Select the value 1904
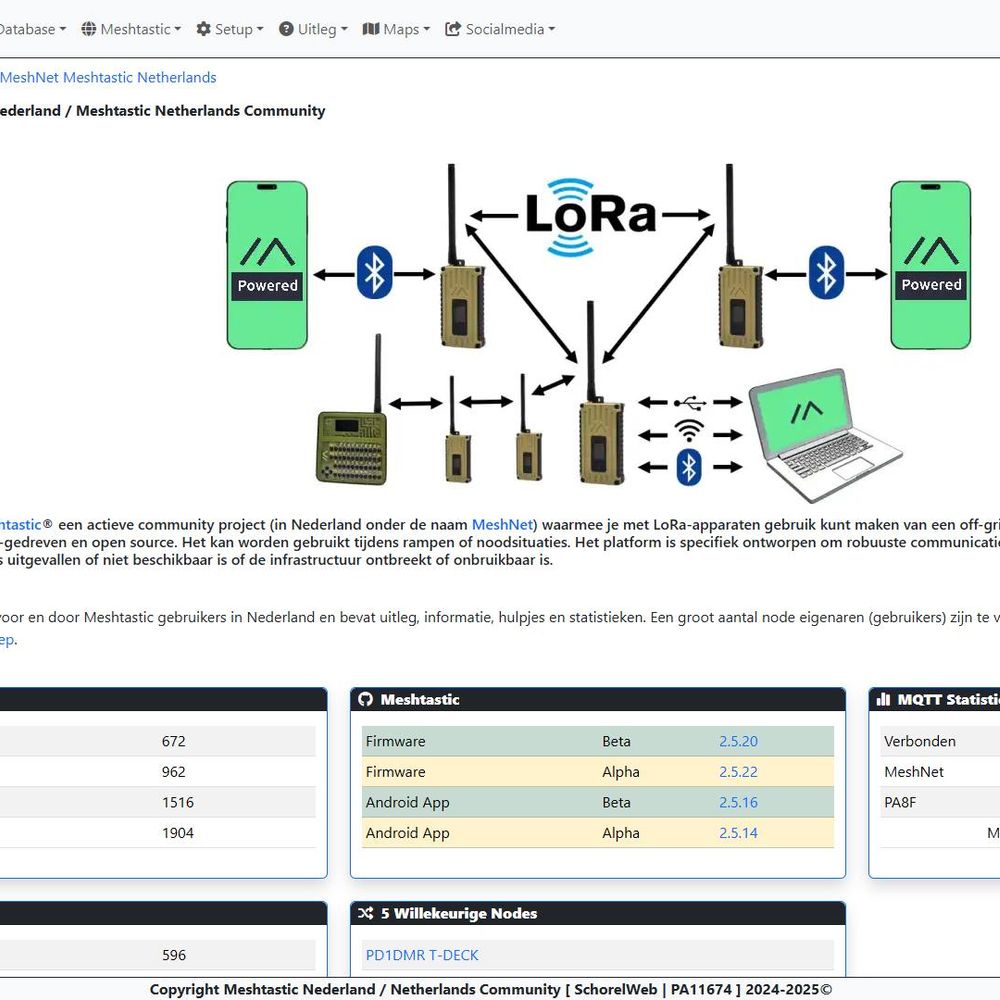 click(x=178, y=833)
